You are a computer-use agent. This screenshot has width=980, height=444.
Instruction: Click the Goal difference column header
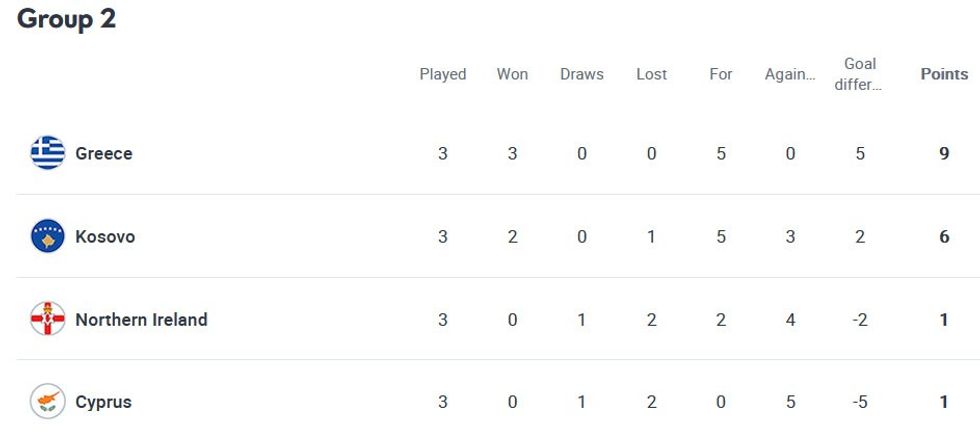click(859, 74)
